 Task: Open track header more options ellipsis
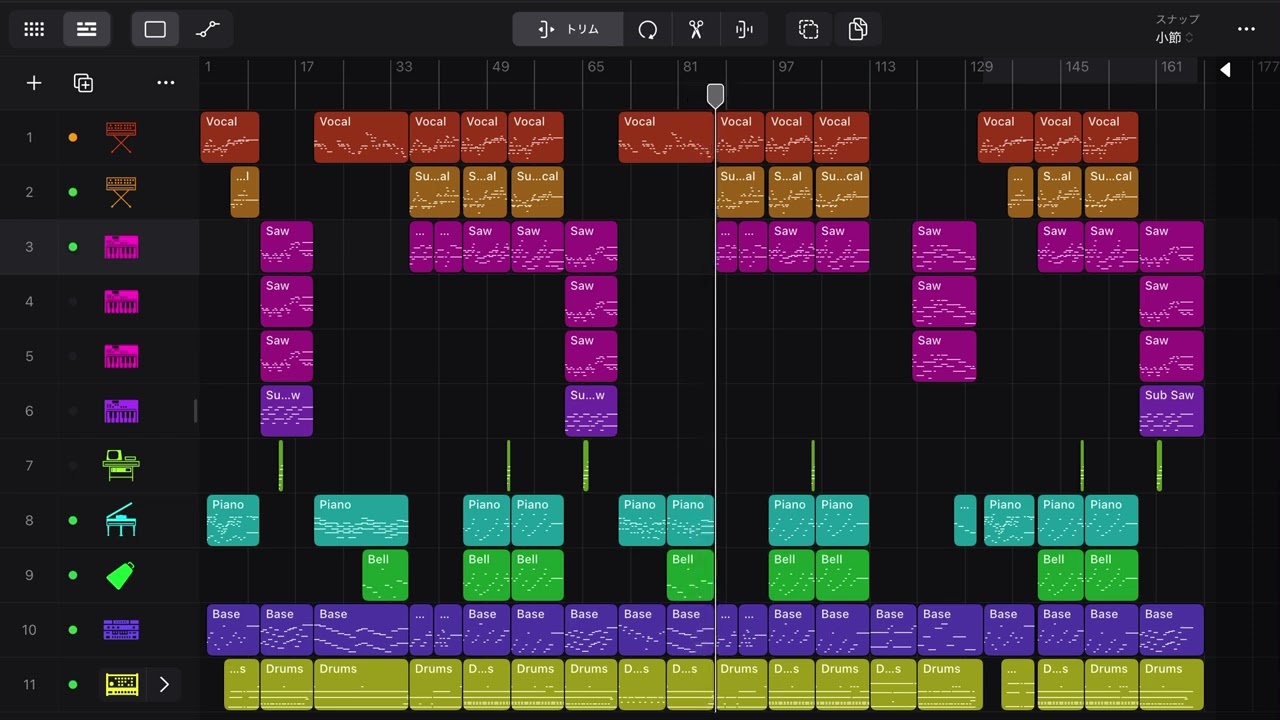click(166, 83)
